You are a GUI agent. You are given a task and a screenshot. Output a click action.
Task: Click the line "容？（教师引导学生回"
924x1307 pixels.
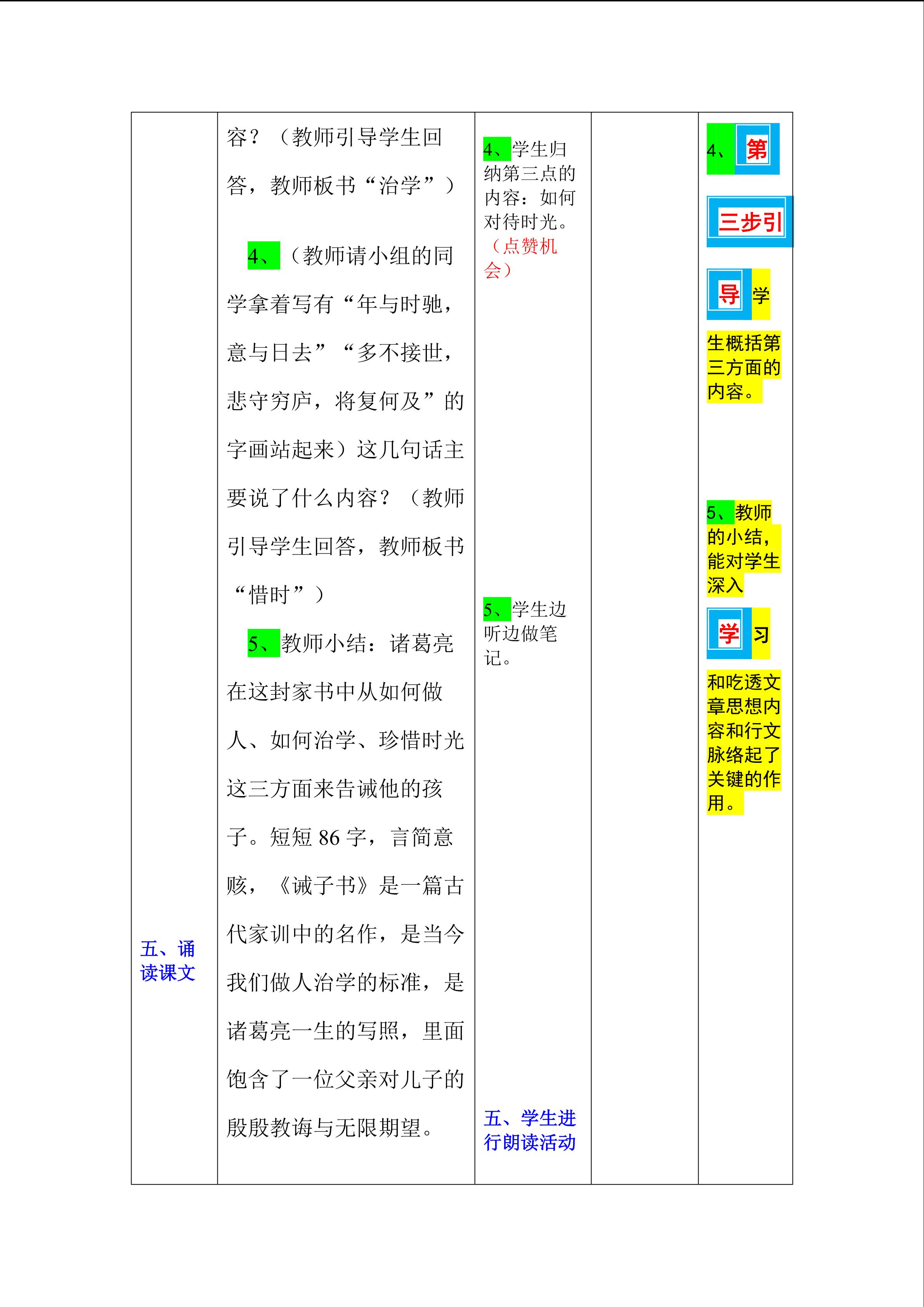pyautogui.click(x=335, y=137)
